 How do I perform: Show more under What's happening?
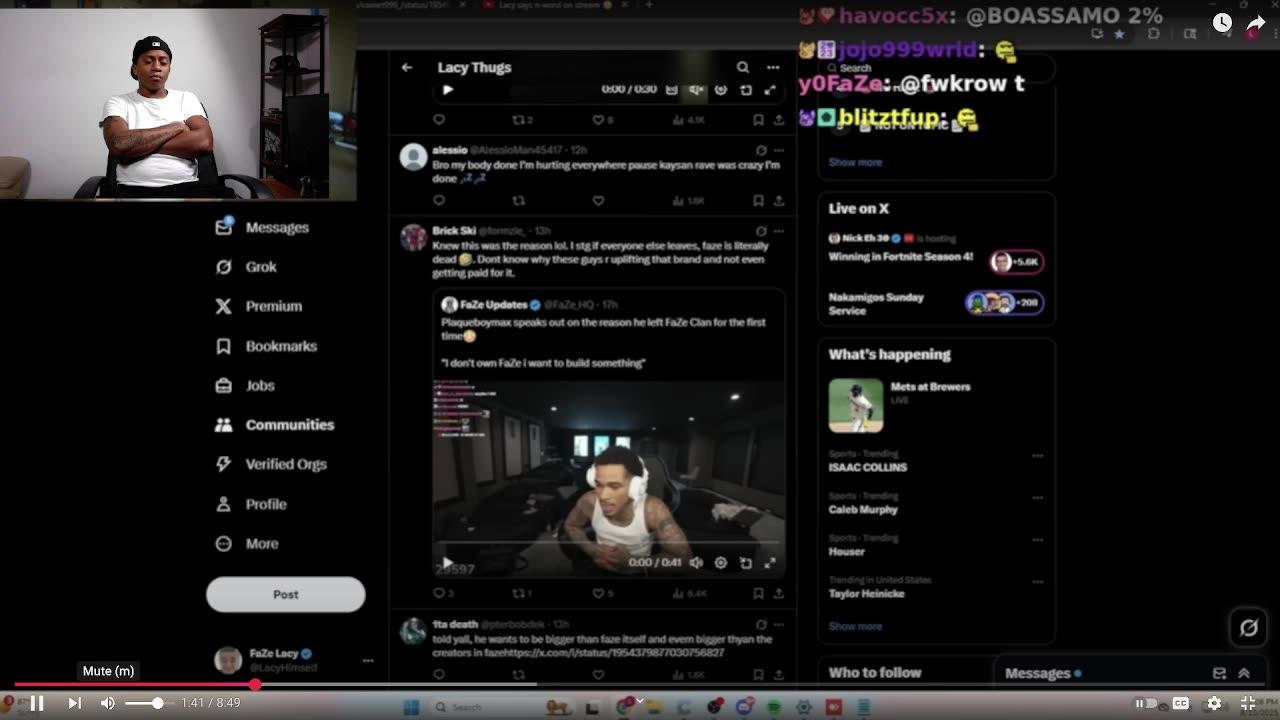point(855,626)
